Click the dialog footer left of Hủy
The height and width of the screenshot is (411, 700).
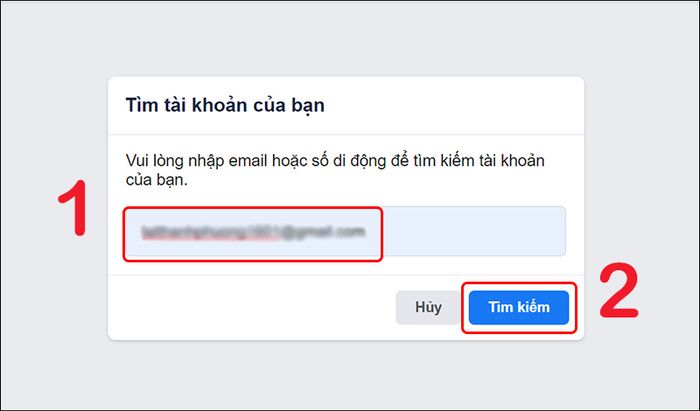[x=250, y=307]
